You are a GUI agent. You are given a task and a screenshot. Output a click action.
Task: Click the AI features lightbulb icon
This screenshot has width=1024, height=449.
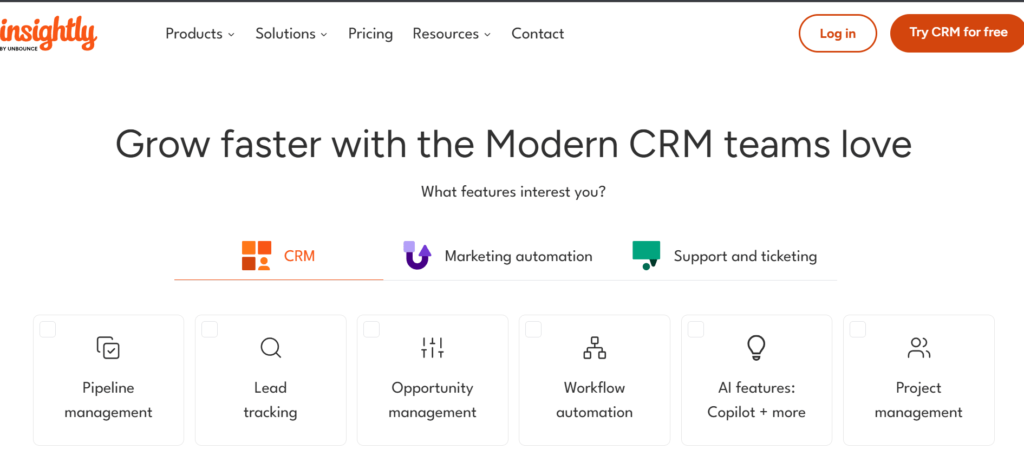pyautogui.click(x=756, y=348)
